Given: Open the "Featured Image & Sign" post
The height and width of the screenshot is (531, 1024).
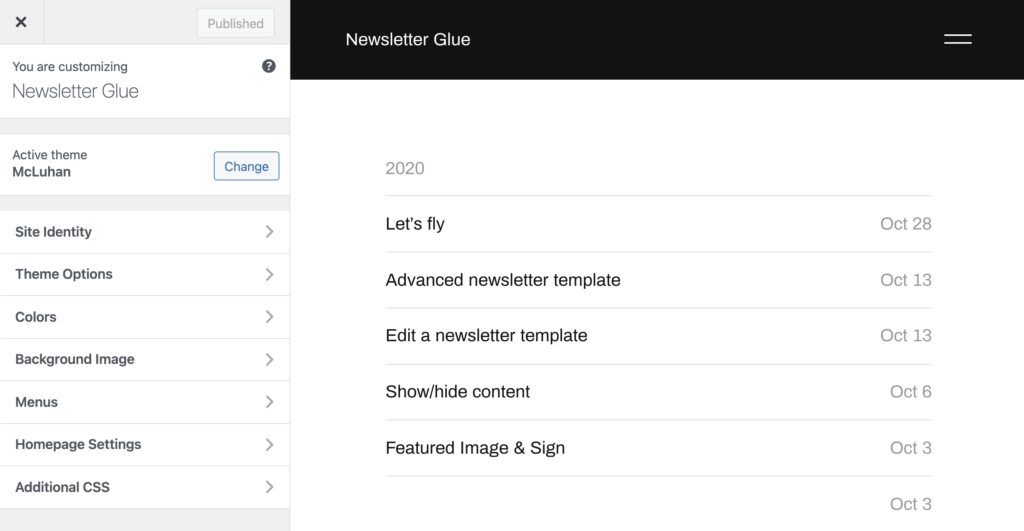Looking at the screenshot, I should coord(475,448).
